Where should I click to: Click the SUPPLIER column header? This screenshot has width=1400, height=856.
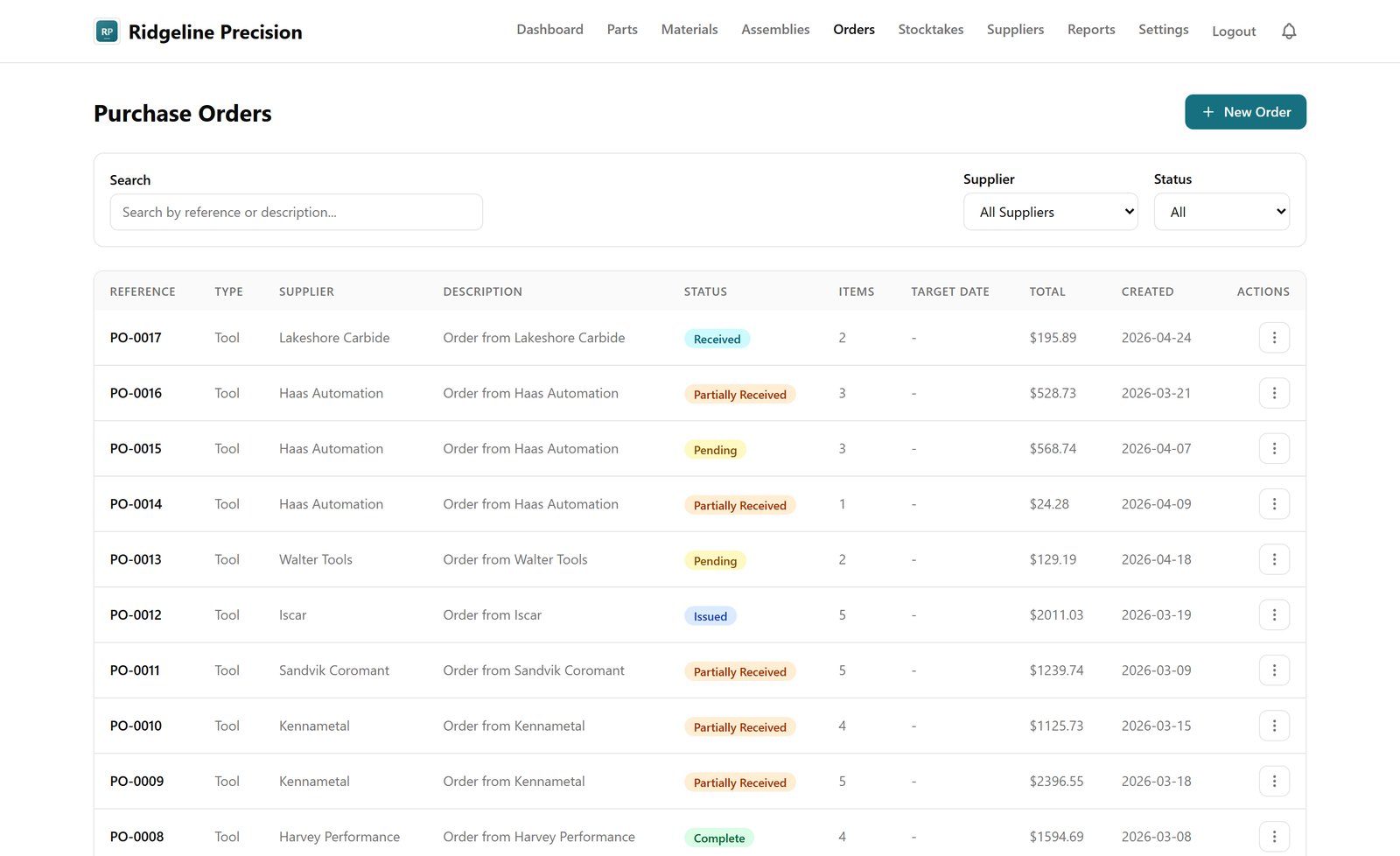[x=306, y=291]
